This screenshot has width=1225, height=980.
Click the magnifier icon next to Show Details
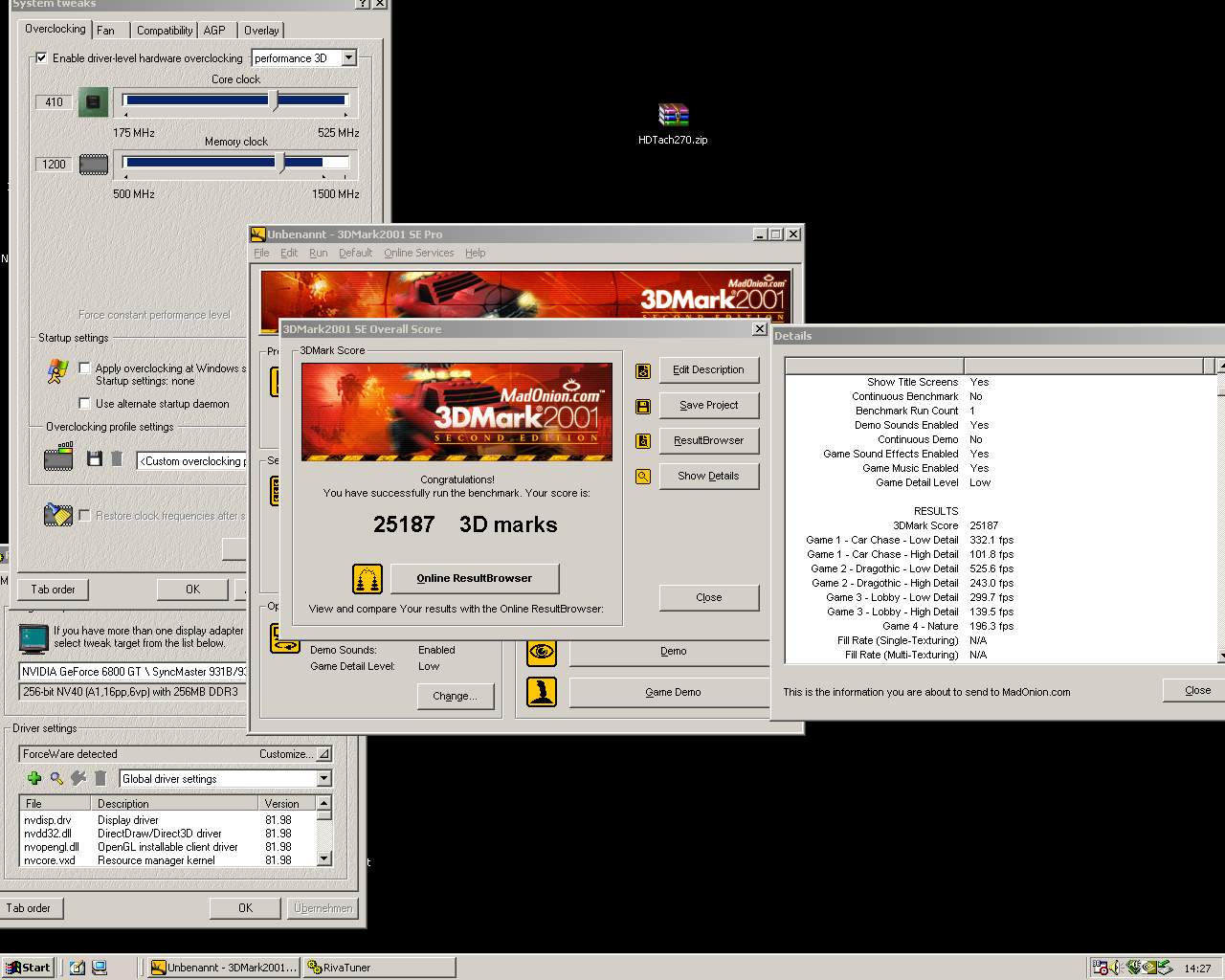point(643,477)
